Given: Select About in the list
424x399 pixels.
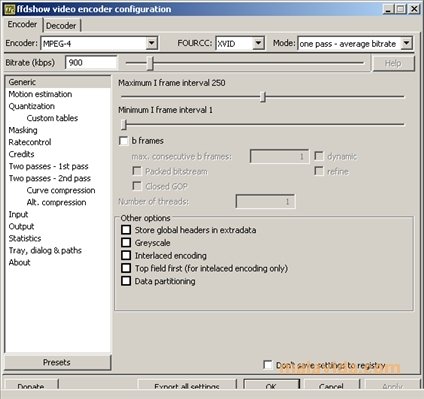Looking at the screenshot, I should pyautogui.click(x=58, y=262).
